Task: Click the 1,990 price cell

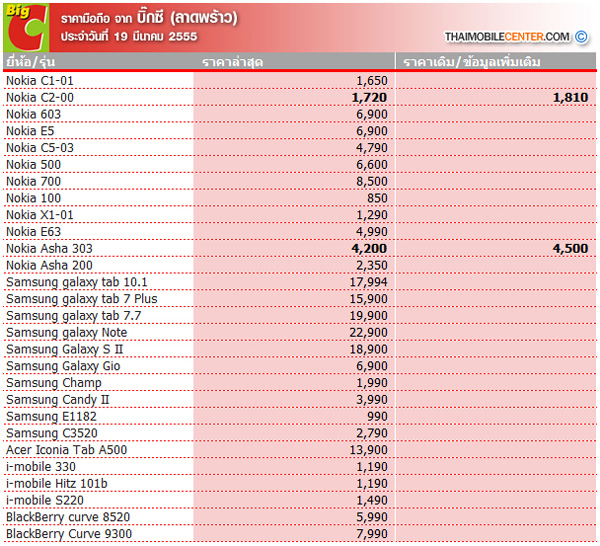Action: click(372, 383)
